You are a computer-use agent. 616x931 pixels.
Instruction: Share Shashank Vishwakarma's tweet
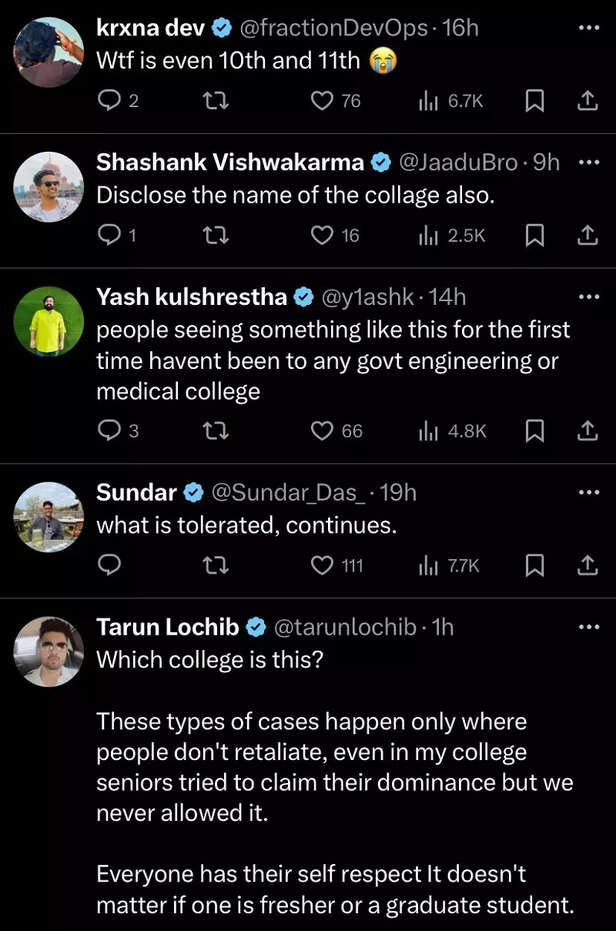(x=586, y=235)
